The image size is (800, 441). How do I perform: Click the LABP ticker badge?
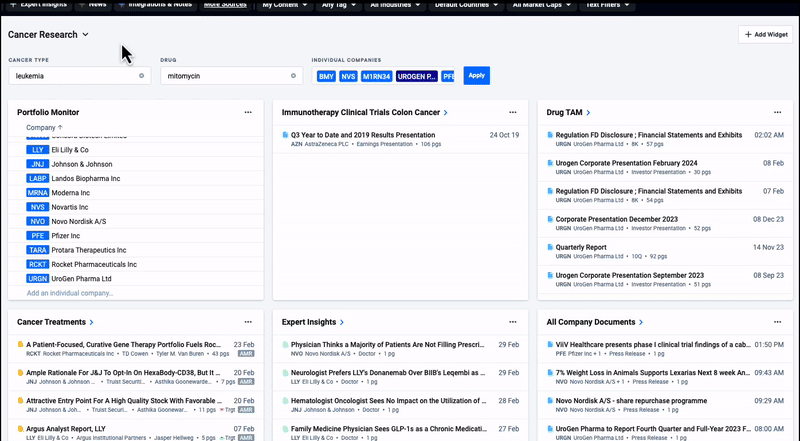37,179
